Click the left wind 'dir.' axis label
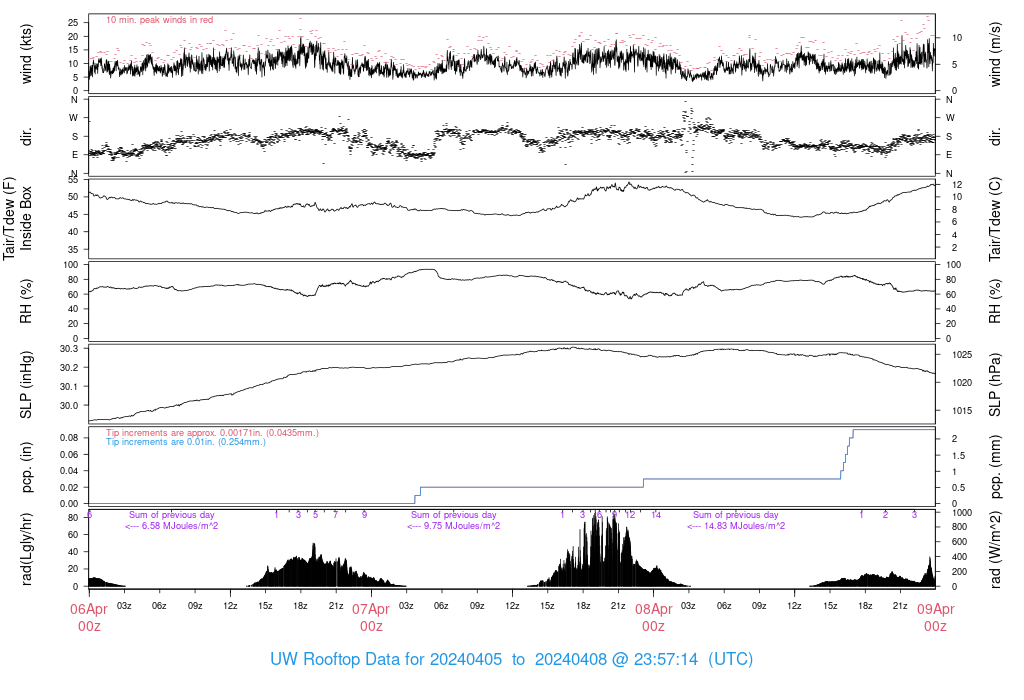This screenshot has width=1024, height=700. [x=26, y=136]
